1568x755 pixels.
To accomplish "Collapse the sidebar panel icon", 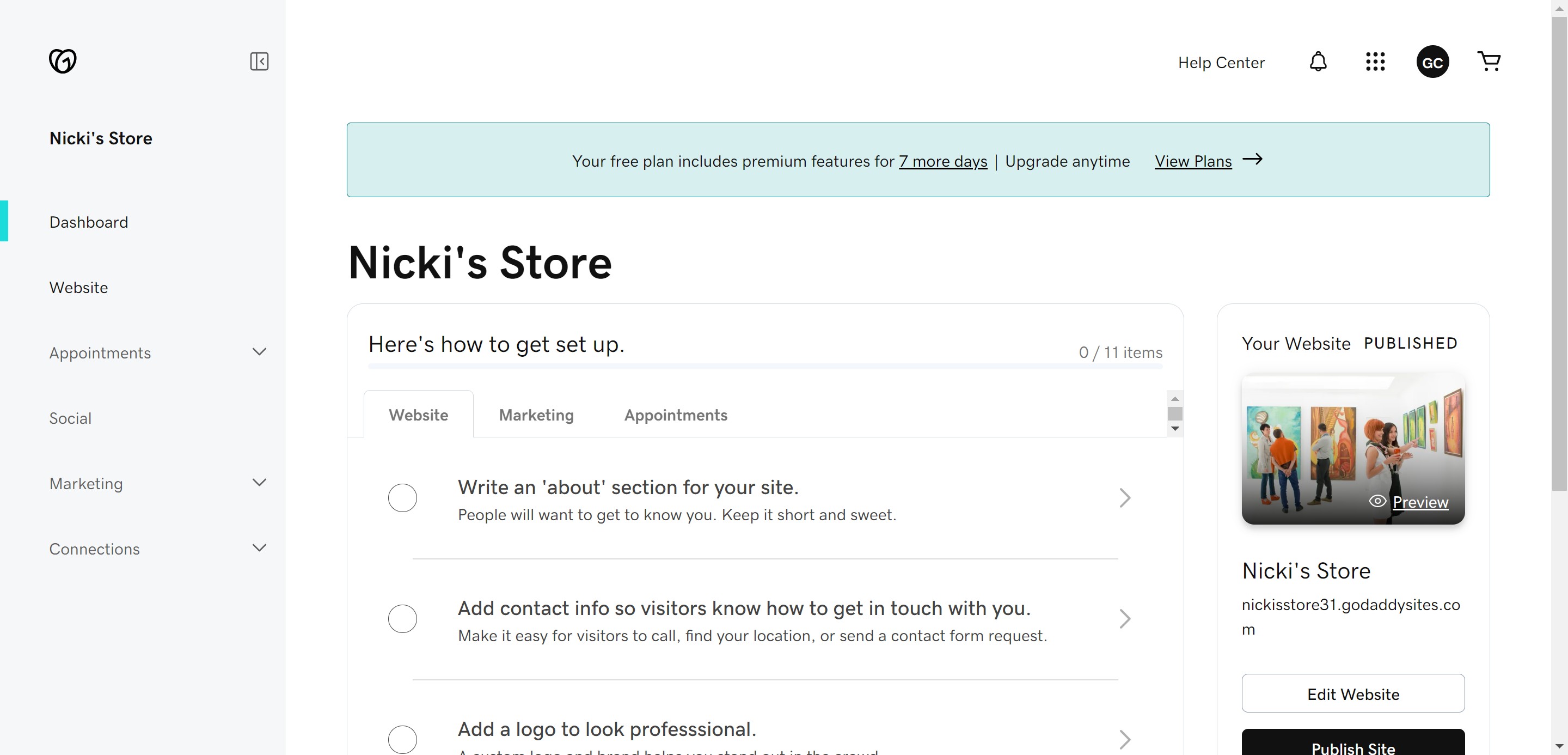I will tap(259, 62).
